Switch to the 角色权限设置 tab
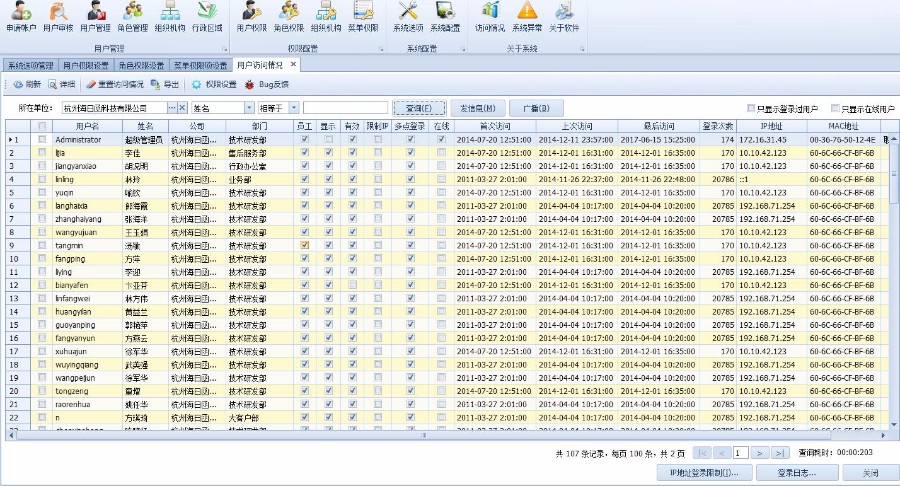 pos(141,65)
